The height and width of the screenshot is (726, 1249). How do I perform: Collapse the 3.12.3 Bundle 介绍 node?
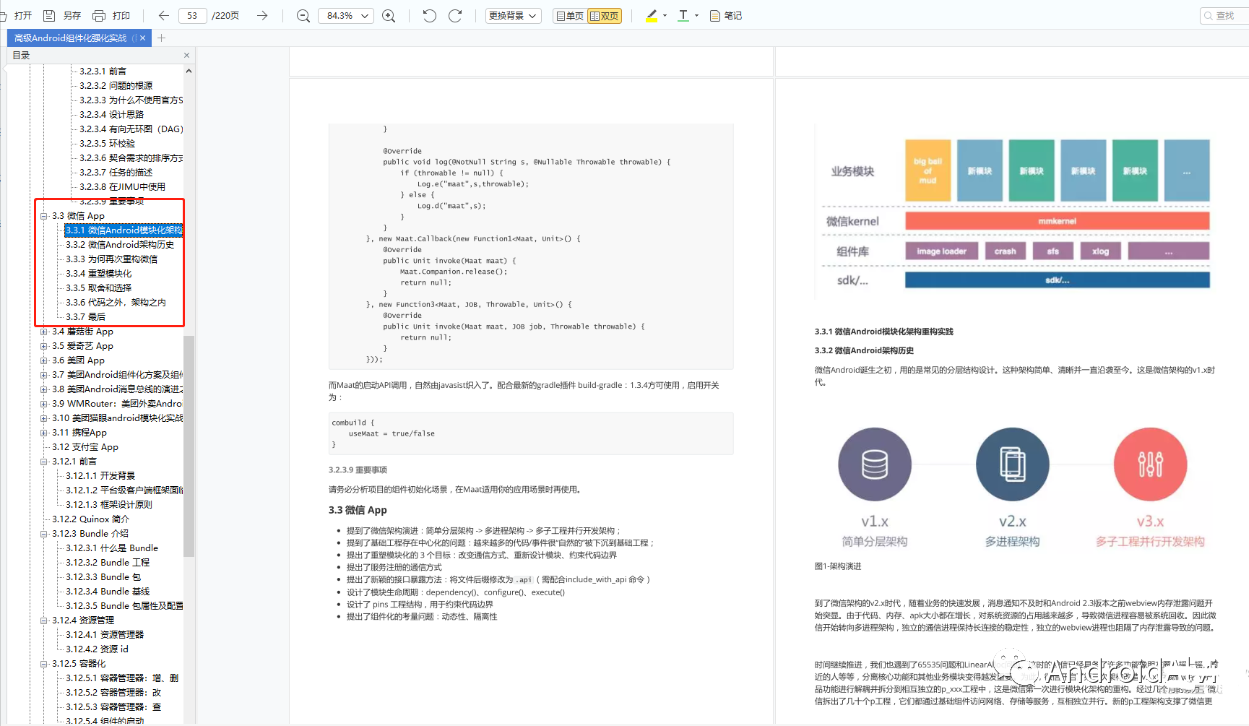tap(44, 533)
